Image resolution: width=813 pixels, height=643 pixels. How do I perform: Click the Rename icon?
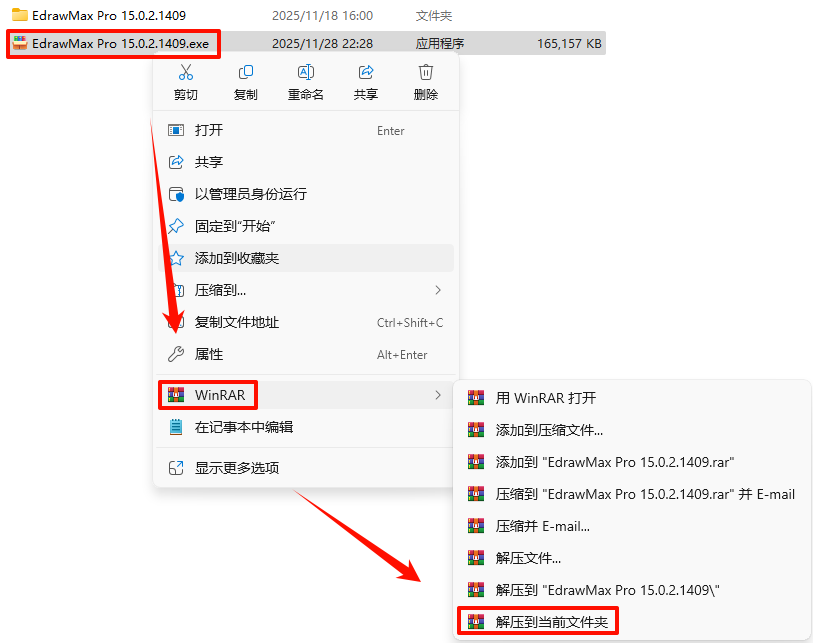click(x=306, y=72)
